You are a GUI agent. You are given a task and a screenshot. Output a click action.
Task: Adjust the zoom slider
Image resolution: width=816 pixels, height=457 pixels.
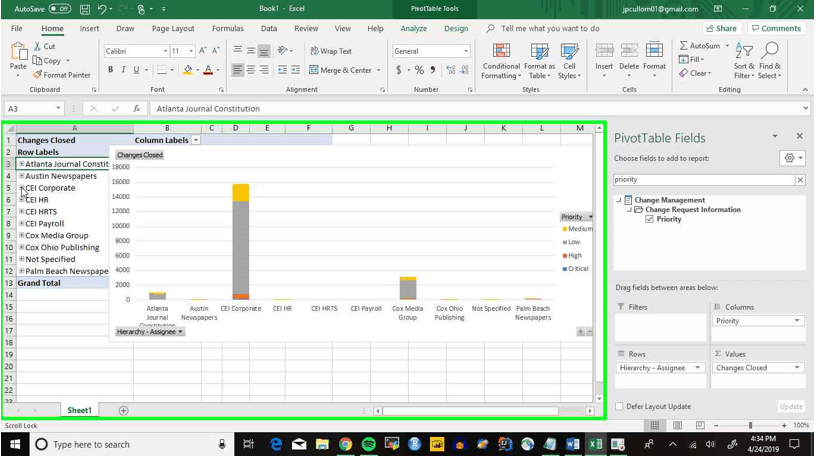coord(750,425)
